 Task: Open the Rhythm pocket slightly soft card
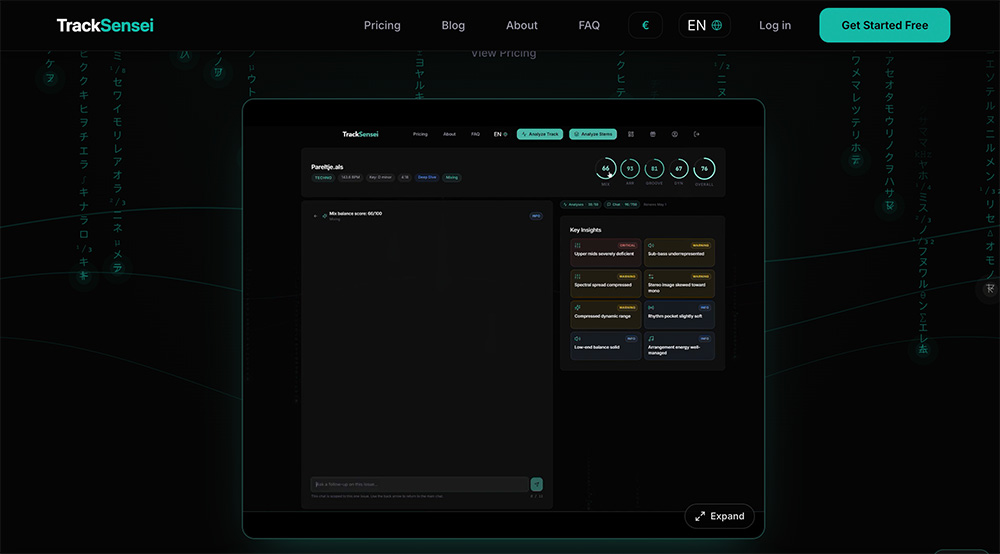point(679,315)
